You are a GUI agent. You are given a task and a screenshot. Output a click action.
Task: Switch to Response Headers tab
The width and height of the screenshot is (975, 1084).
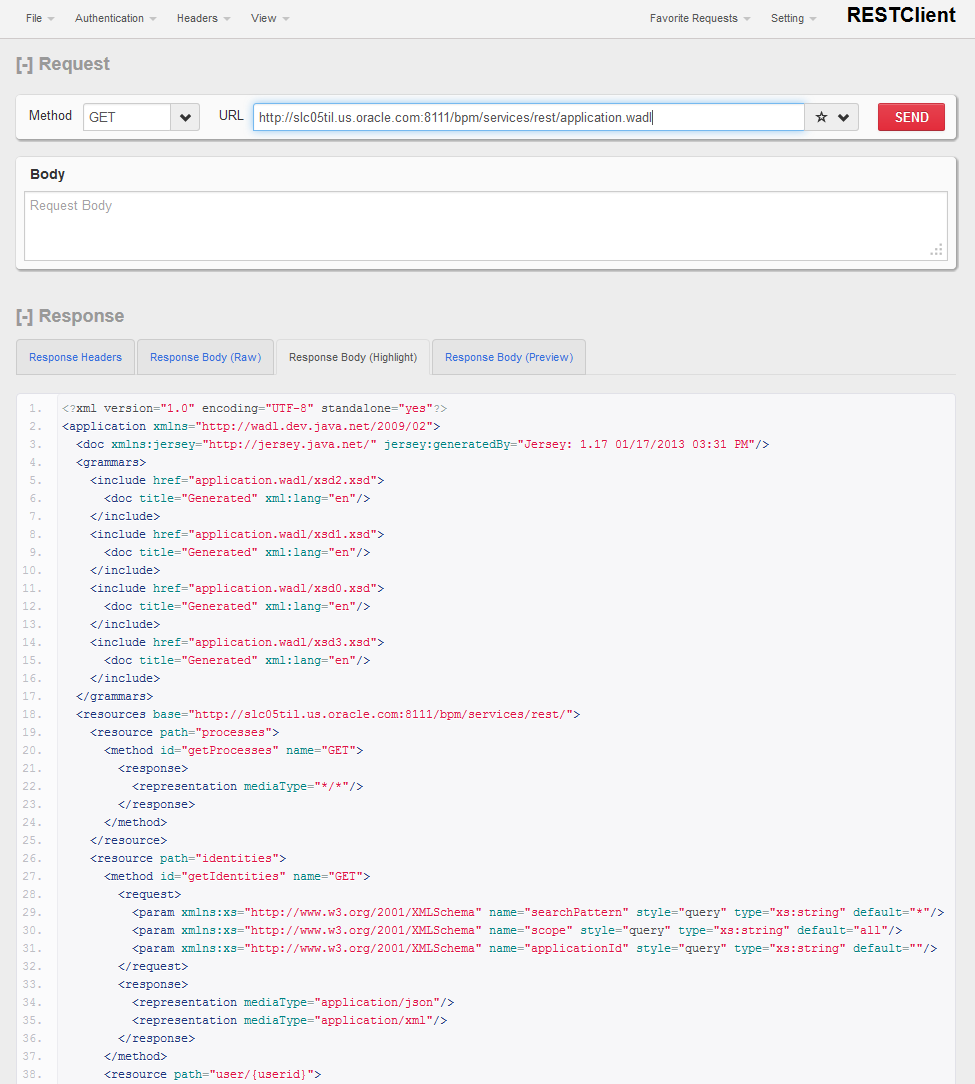(x=75, y=357)
